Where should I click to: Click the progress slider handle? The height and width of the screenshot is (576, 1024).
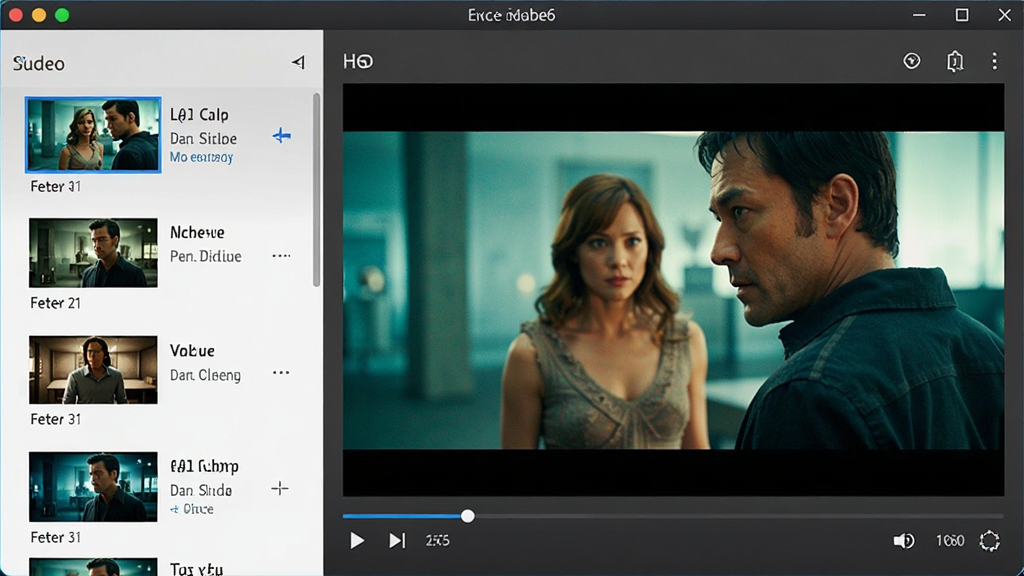pyautogui.click(x=468, y=516)
